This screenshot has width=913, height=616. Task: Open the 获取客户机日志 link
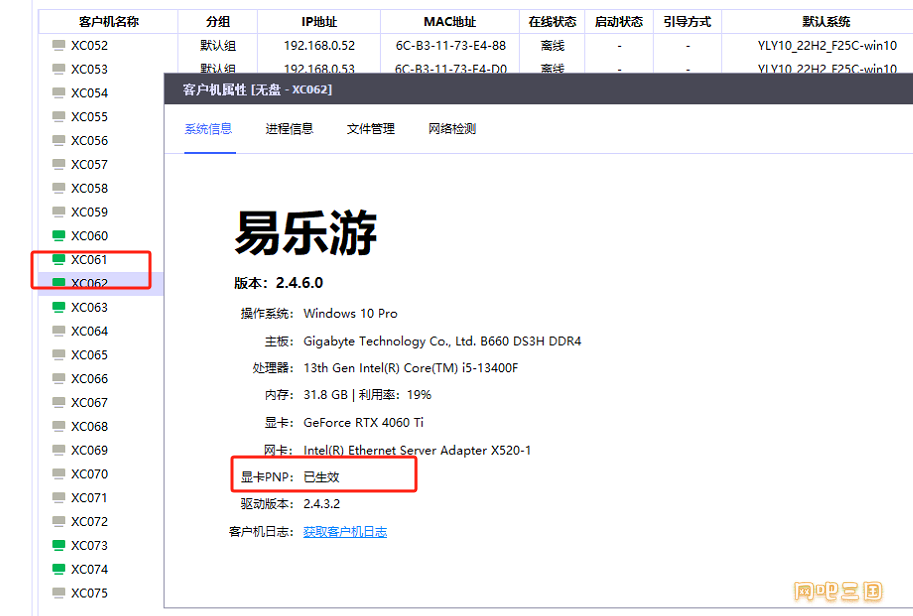pos(345,532)
